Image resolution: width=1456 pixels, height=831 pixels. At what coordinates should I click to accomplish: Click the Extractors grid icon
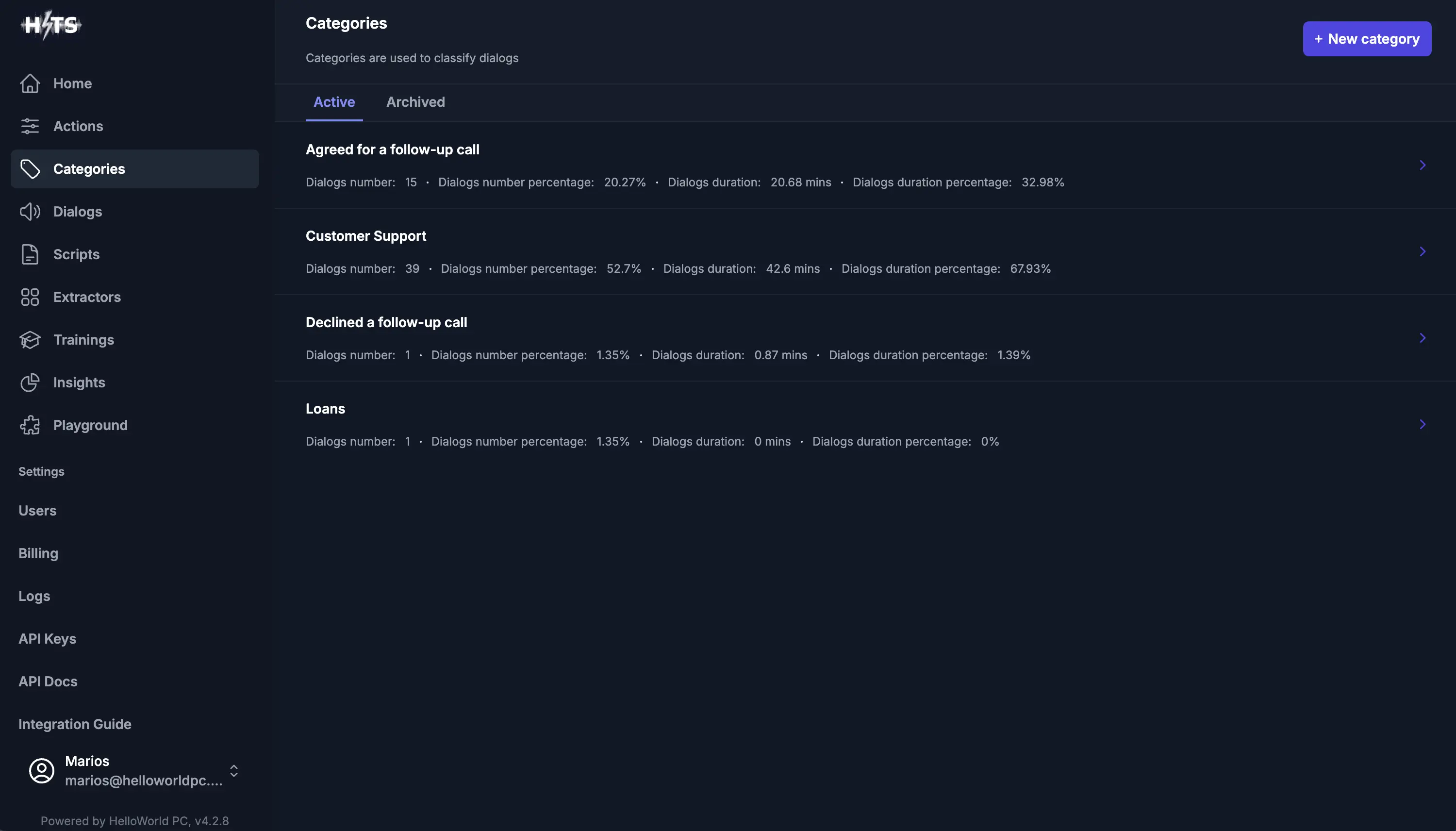tap(30, 297)
